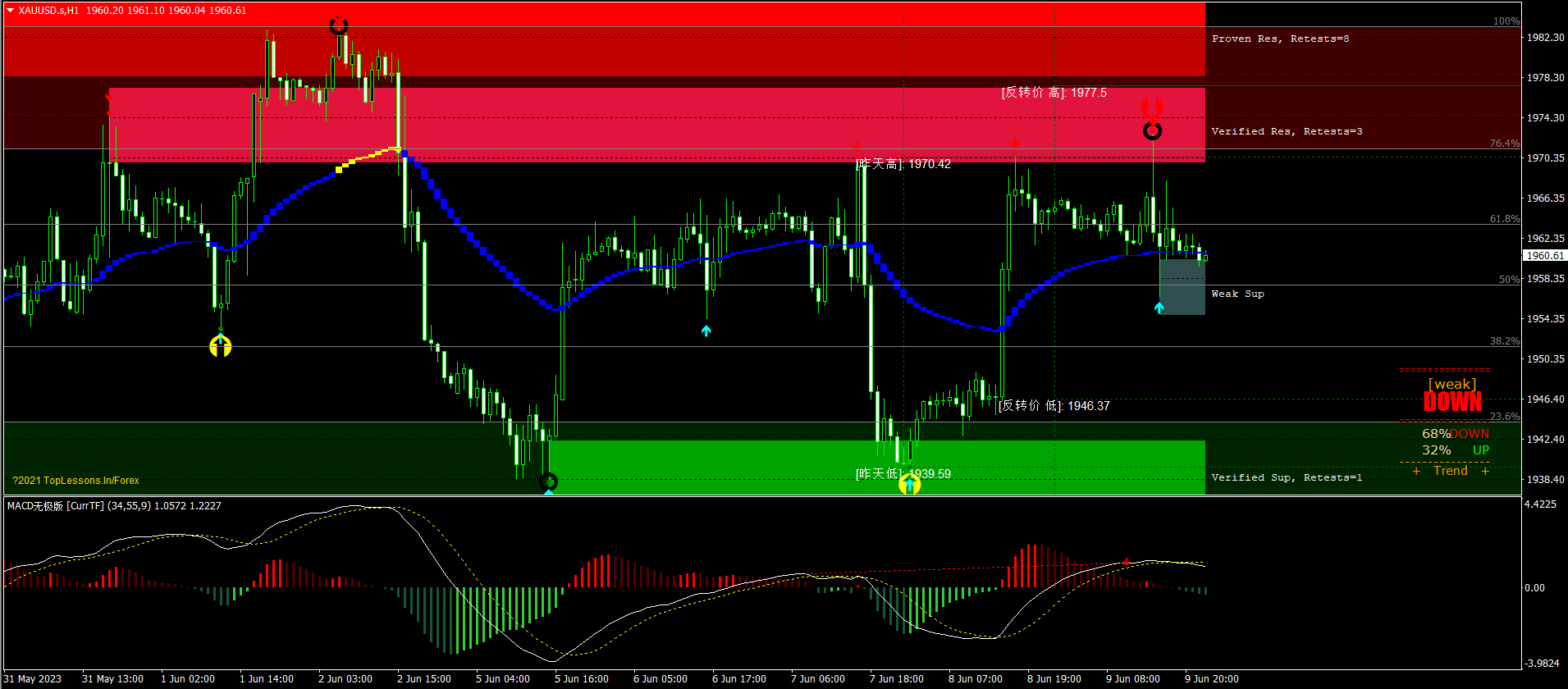Select the yellow buy-signal circle near 1 Jun 14:00
This screenshot has width=1568, height=689.
(220, 347)
